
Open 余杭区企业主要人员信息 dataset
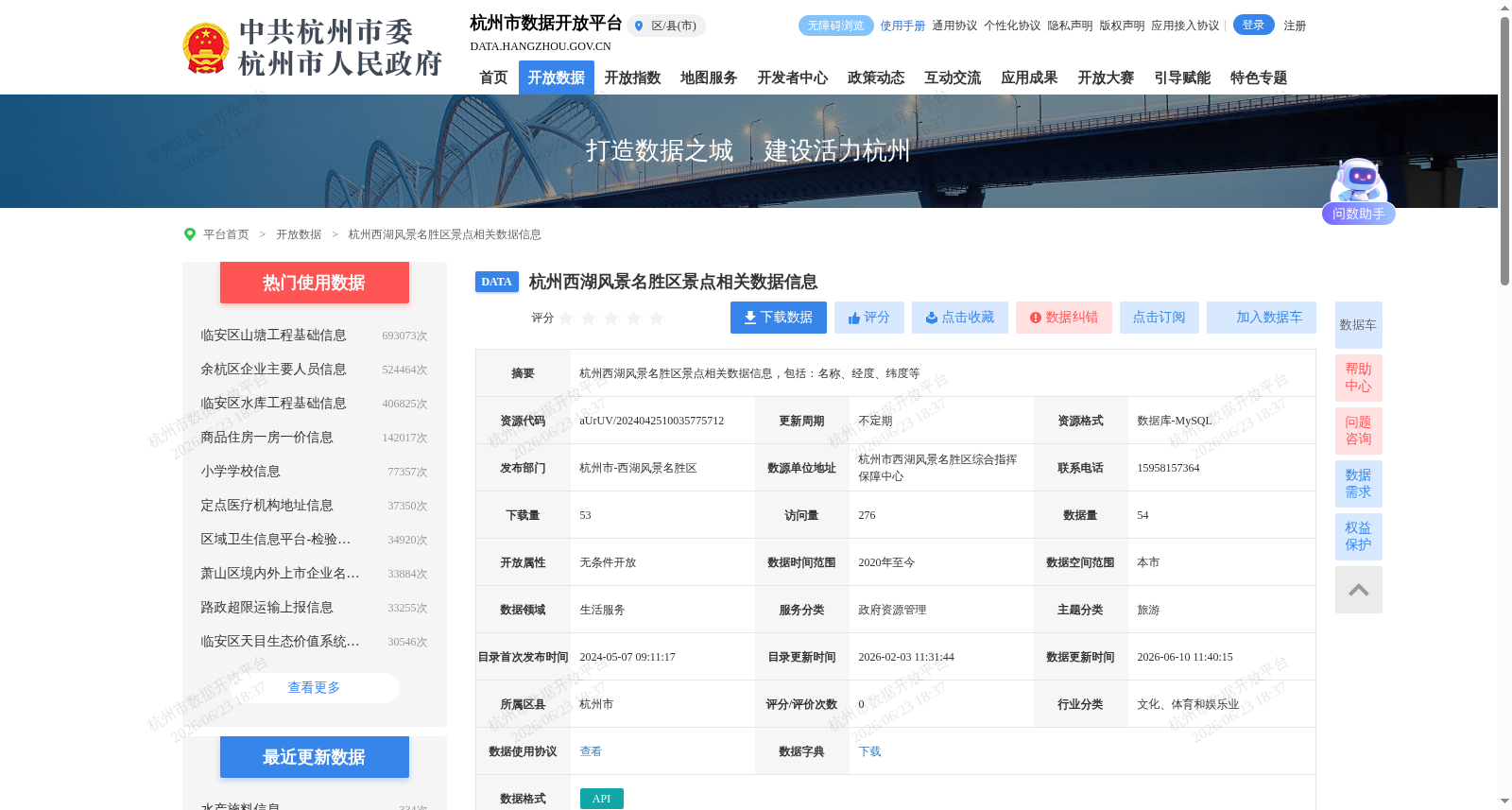click(273, 370)
